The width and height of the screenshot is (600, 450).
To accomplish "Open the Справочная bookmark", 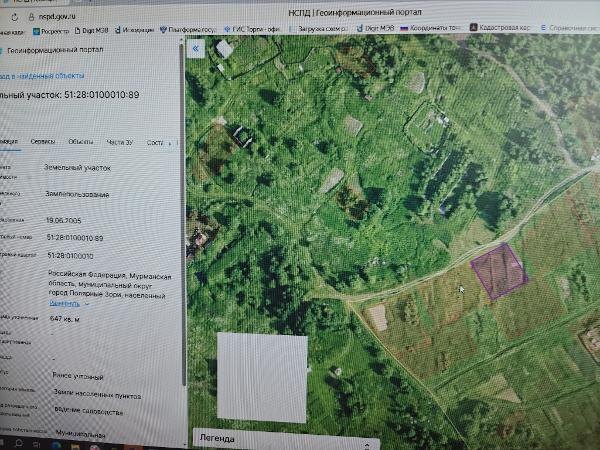I will click(570, 28).
